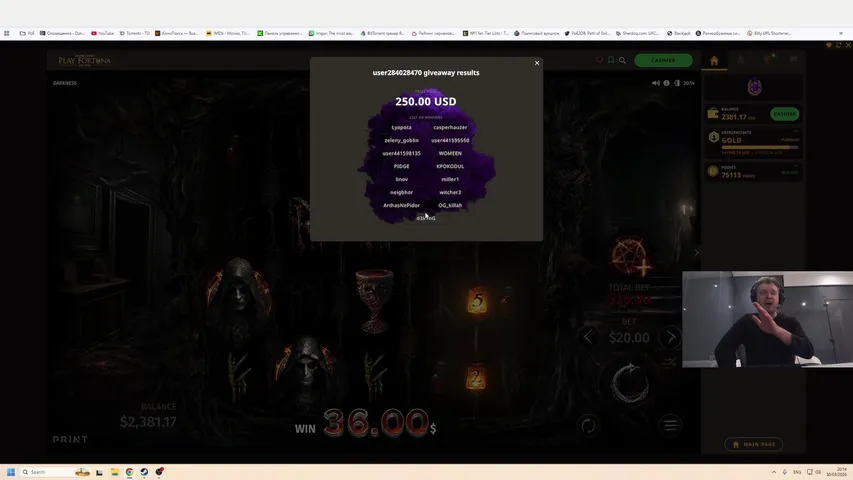Close the giveaway results popup

(537, 63)
